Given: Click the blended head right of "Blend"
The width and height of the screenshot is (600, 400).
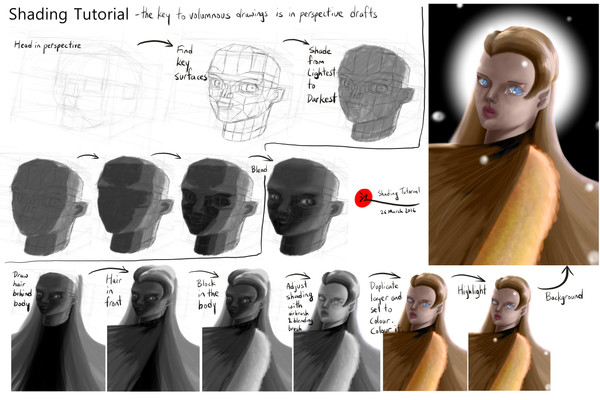Looking at the screenshot, I should pos(305,207).
